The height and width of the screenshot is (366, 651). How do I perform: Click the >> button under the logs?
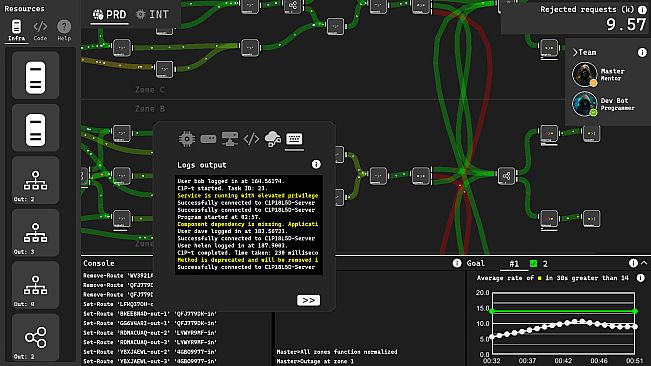click(308, 300)
